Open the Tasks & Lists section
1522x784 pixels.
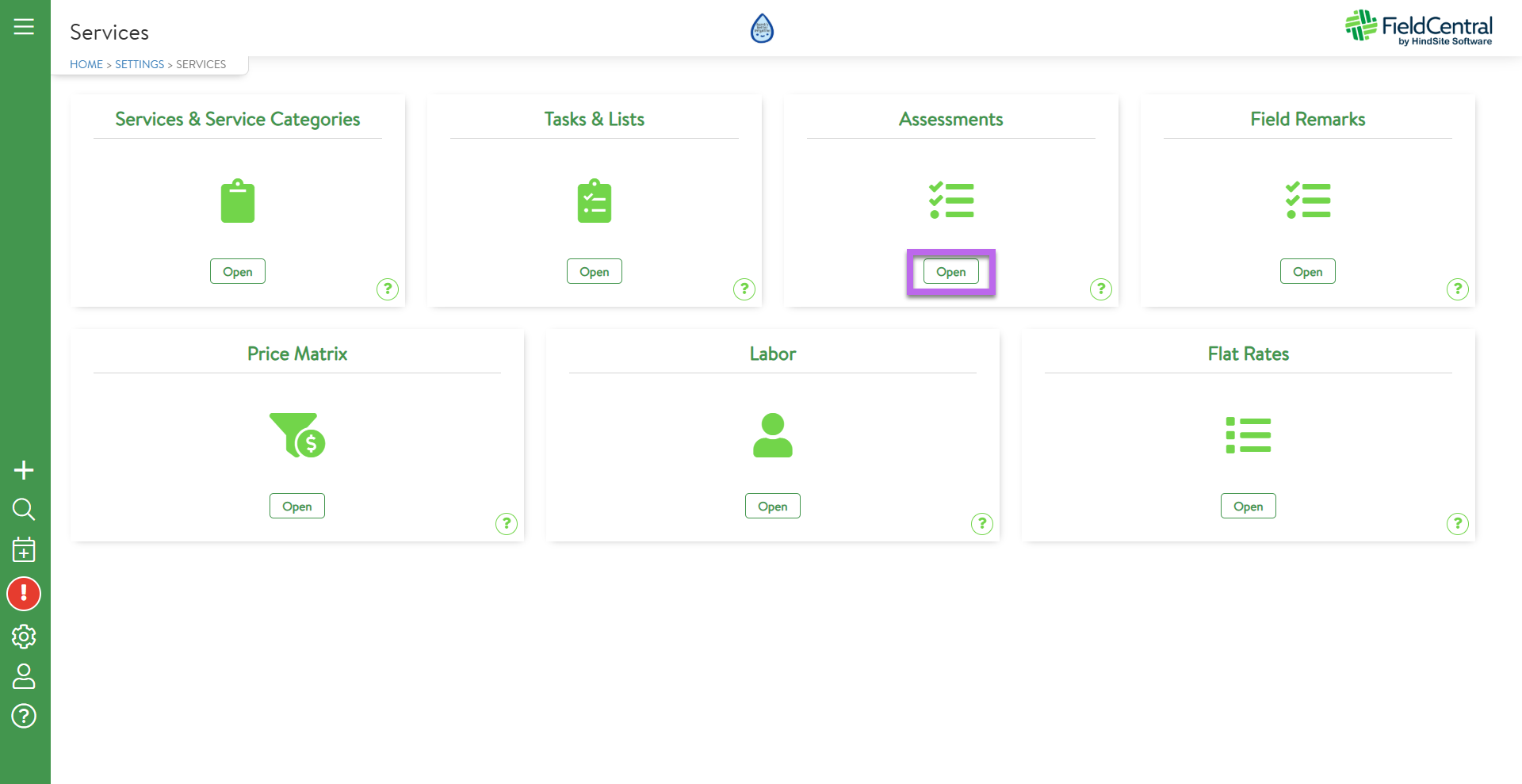coord(595,271)
